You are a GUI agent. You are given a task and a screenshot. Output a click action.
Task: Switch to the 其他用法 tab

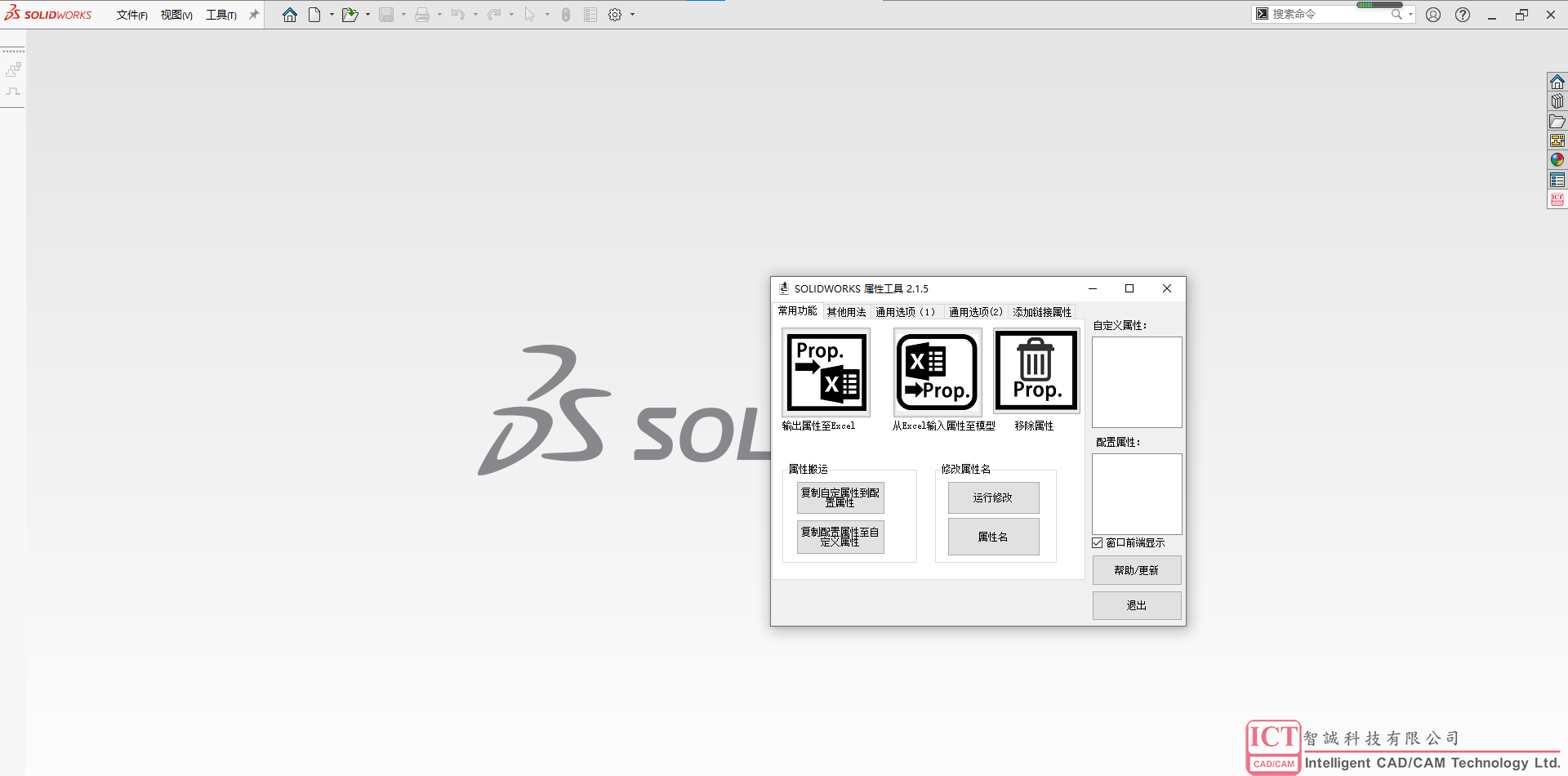pyautogui.click(x=846, y=312)
